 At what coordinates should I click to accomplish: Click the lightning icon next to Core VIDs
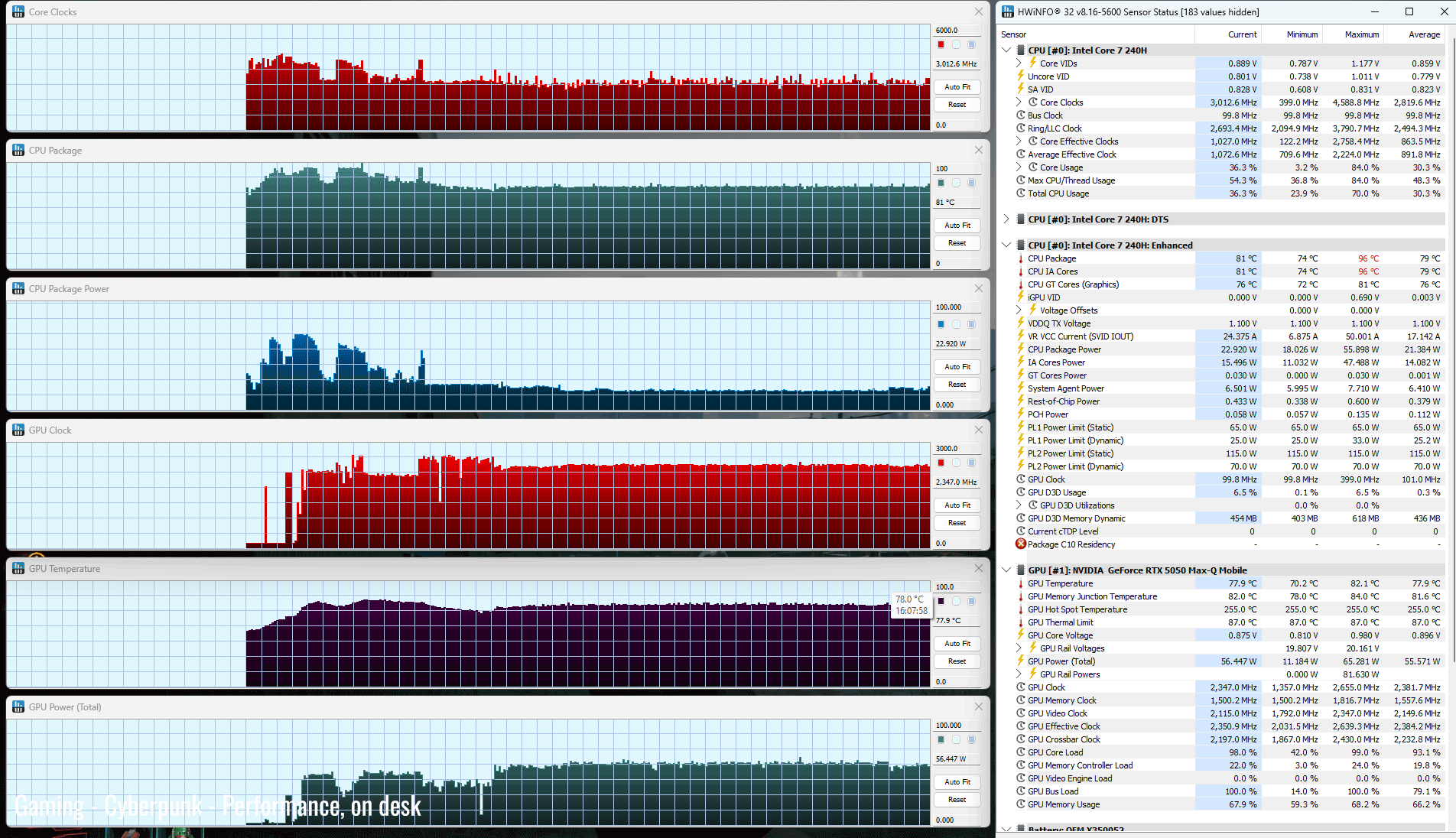point(1032,63)
